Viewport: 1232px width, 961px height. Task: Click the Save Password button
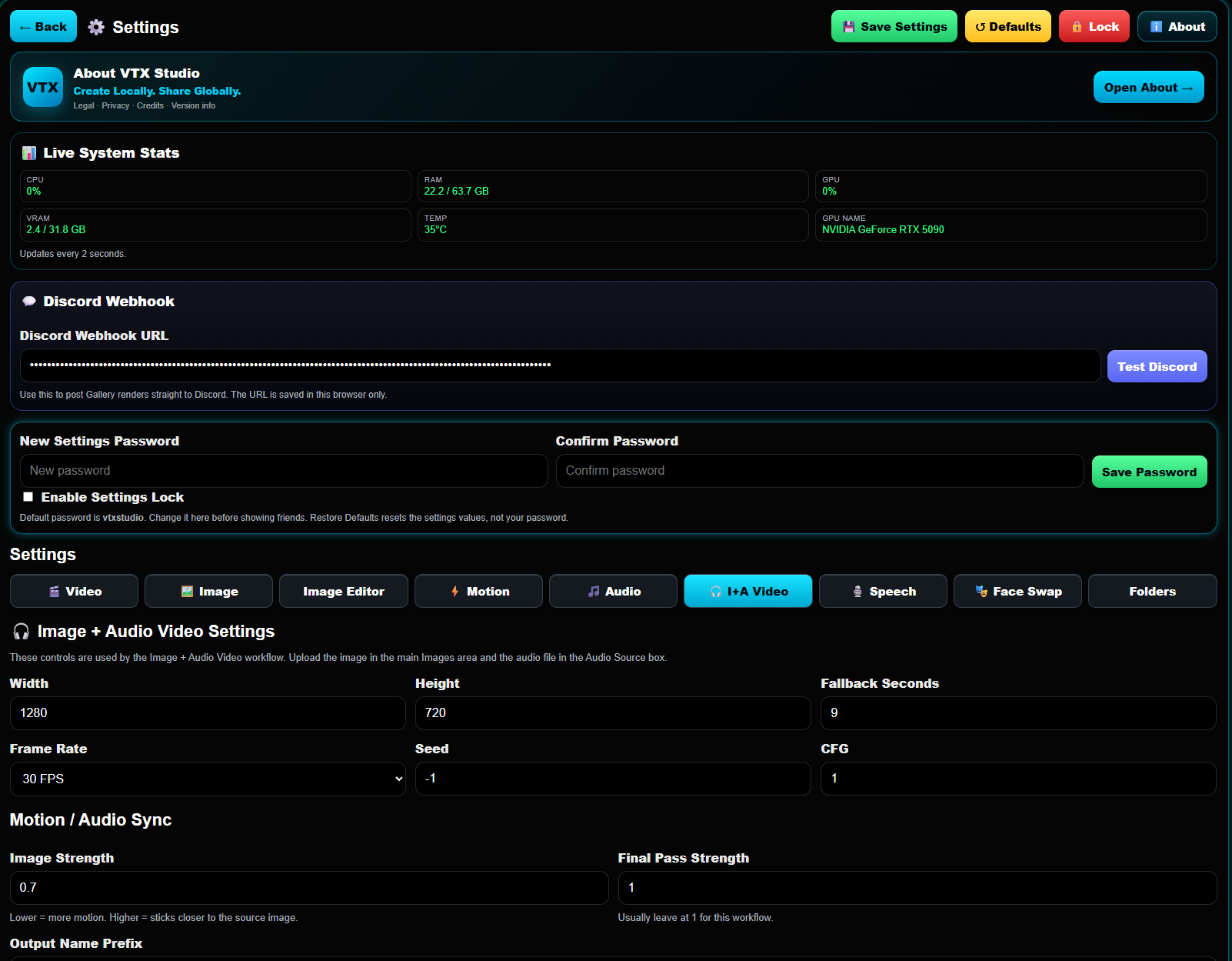click(x=1150, y=472)
